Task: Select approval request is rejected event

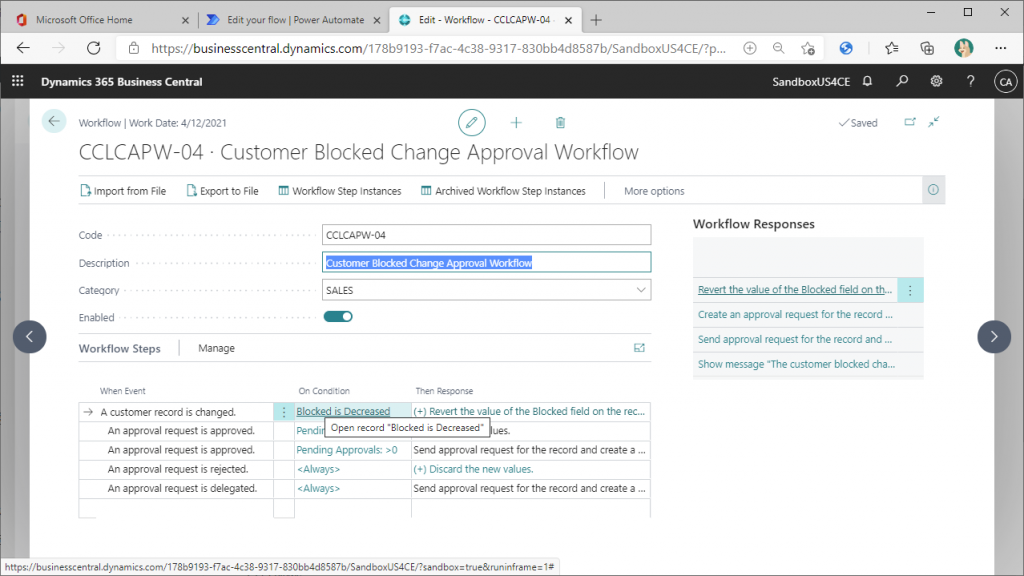Action: 178,469
